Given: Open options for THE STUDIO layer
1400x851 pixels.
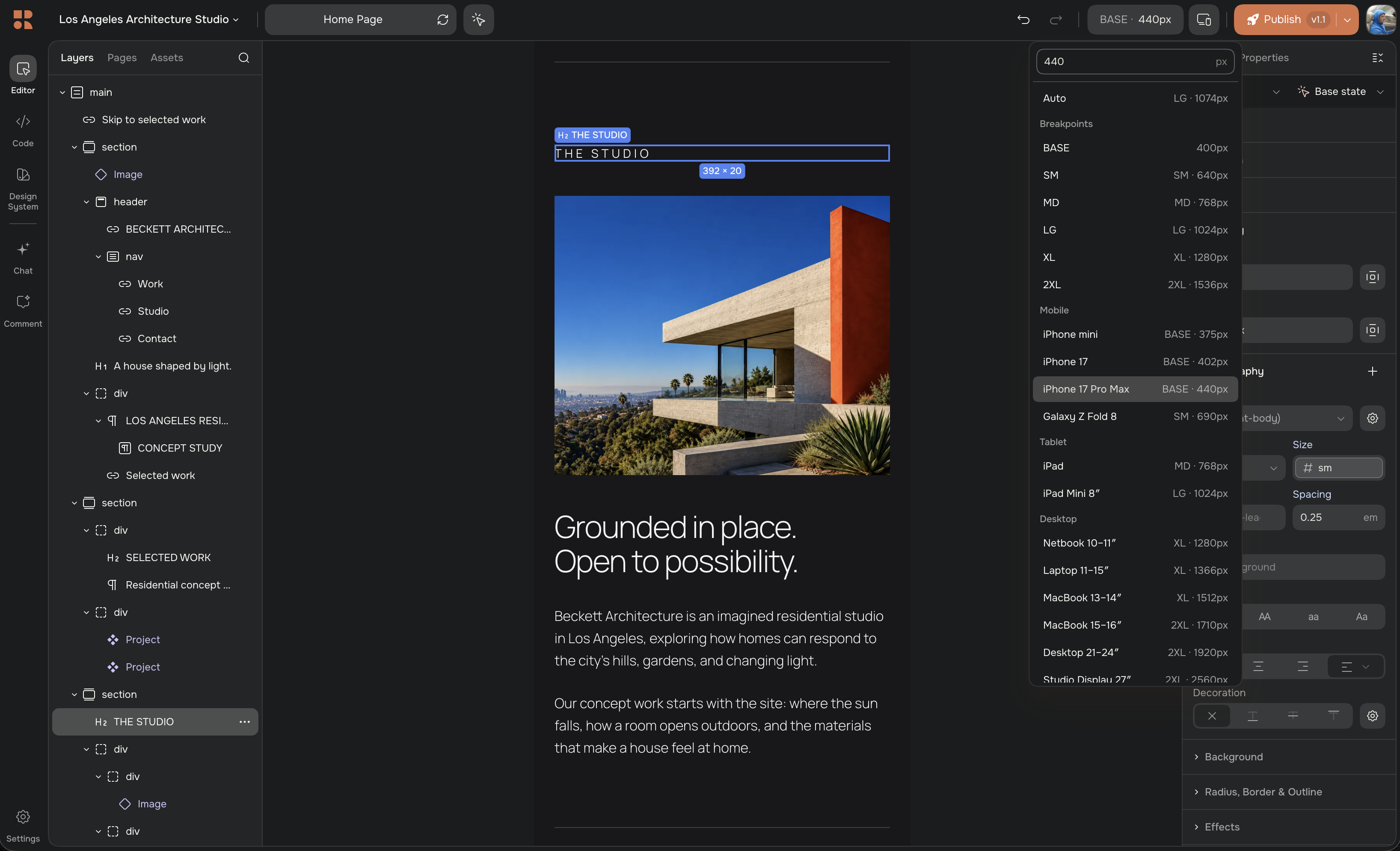Looking at the screenshot, I should click(244, 721).
